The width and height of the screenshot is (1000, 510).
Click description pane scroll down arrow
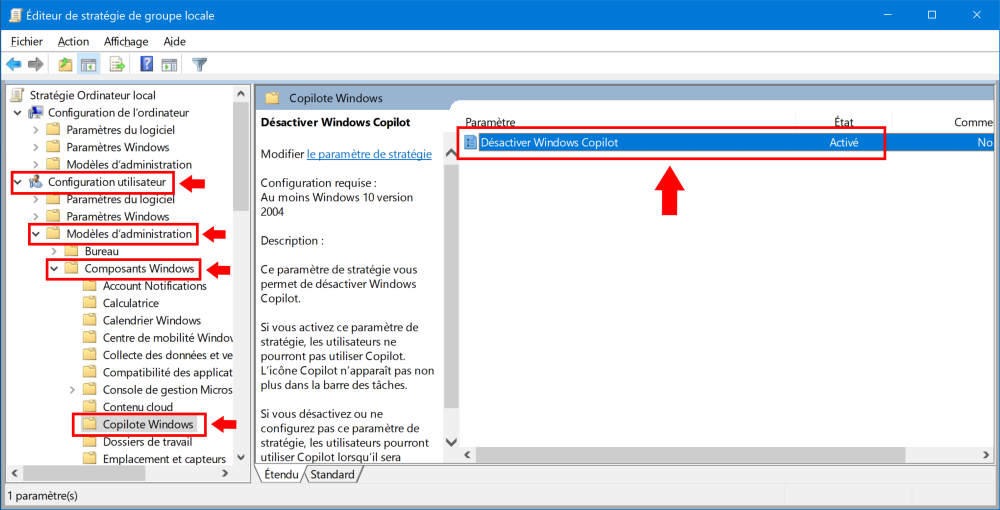point(452,442)
